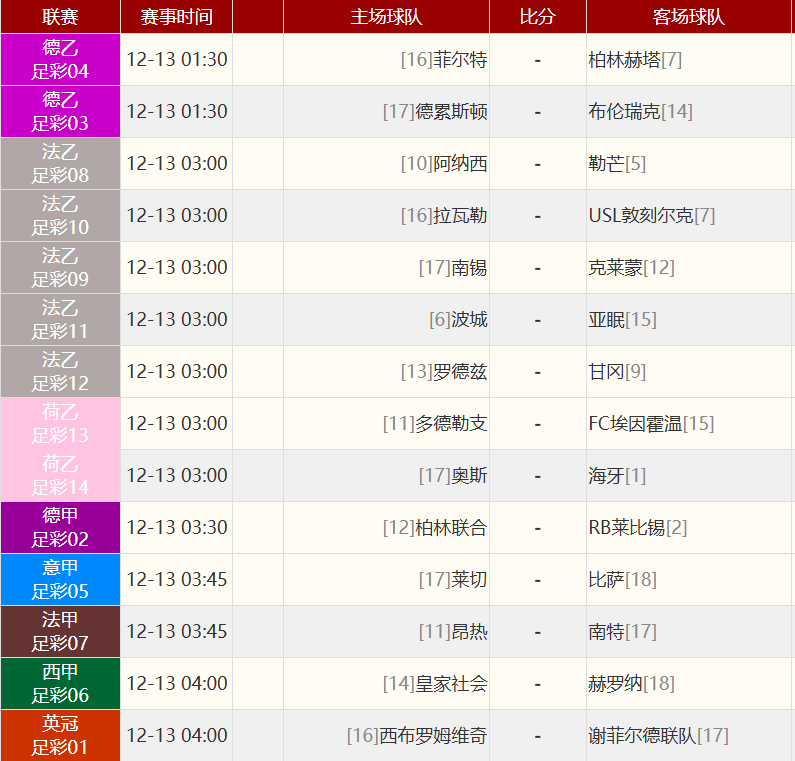Screen dimensions: 795x761
Task: Open home team [11]昂热
Action: [453, 631]
